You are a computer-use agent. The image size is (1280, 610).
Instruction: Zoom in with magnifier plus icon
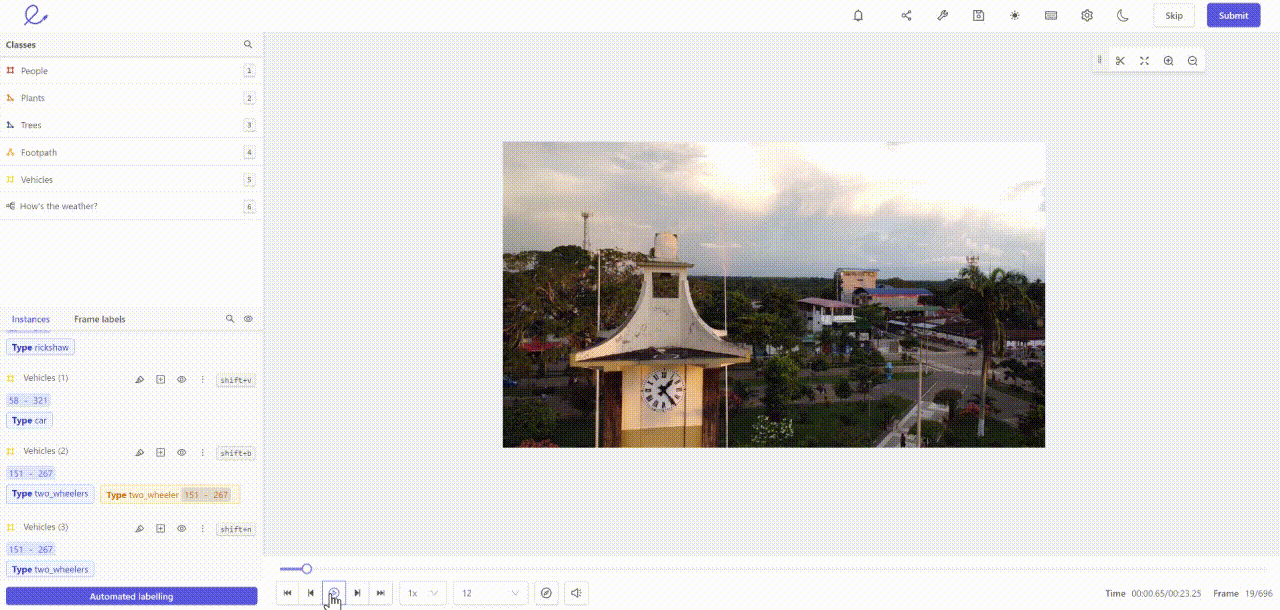pos(1168,61)
